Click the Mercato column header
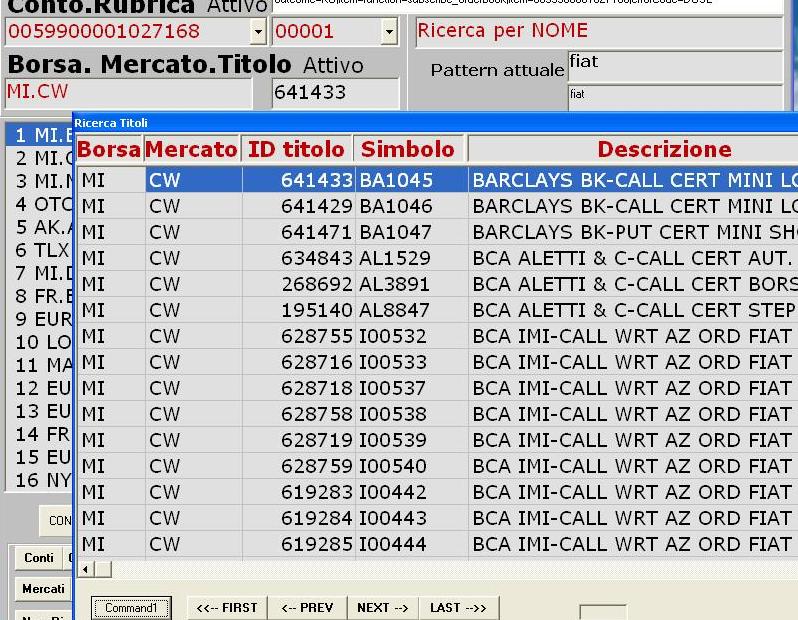 (x=192, y=150)
